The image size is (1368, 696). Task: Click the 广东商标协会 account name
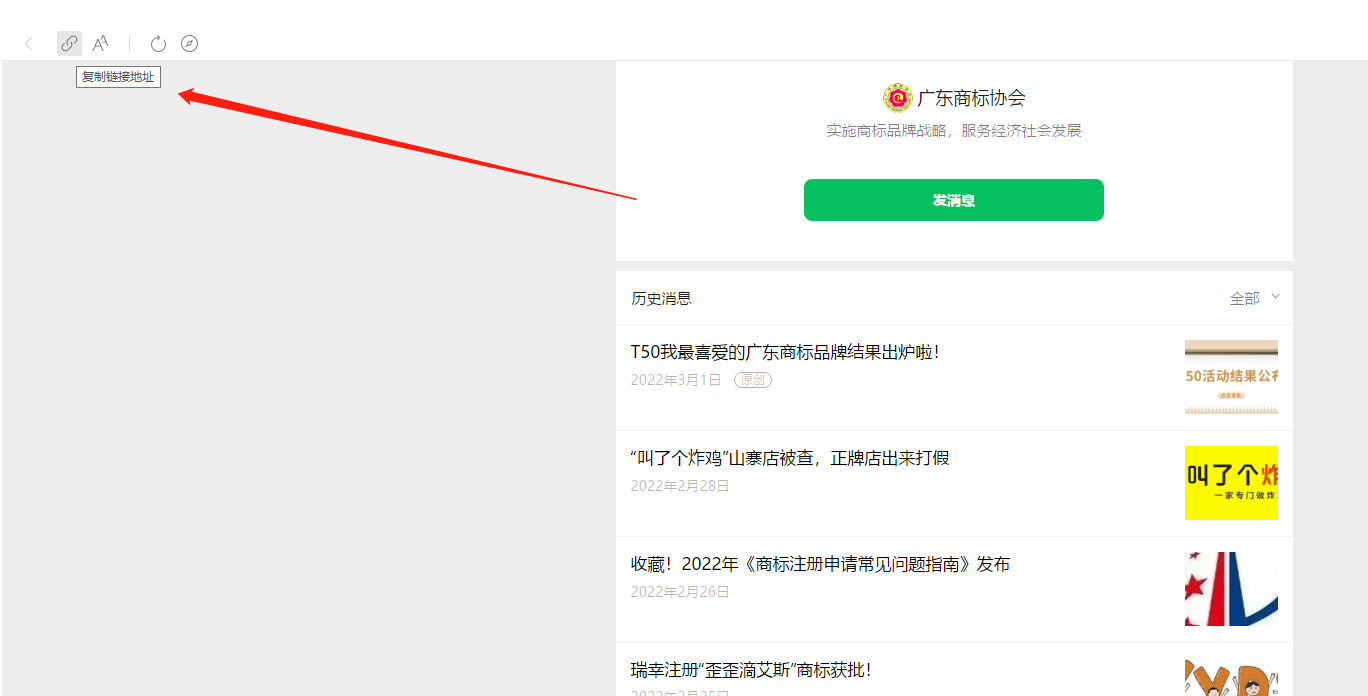(971, 98)
